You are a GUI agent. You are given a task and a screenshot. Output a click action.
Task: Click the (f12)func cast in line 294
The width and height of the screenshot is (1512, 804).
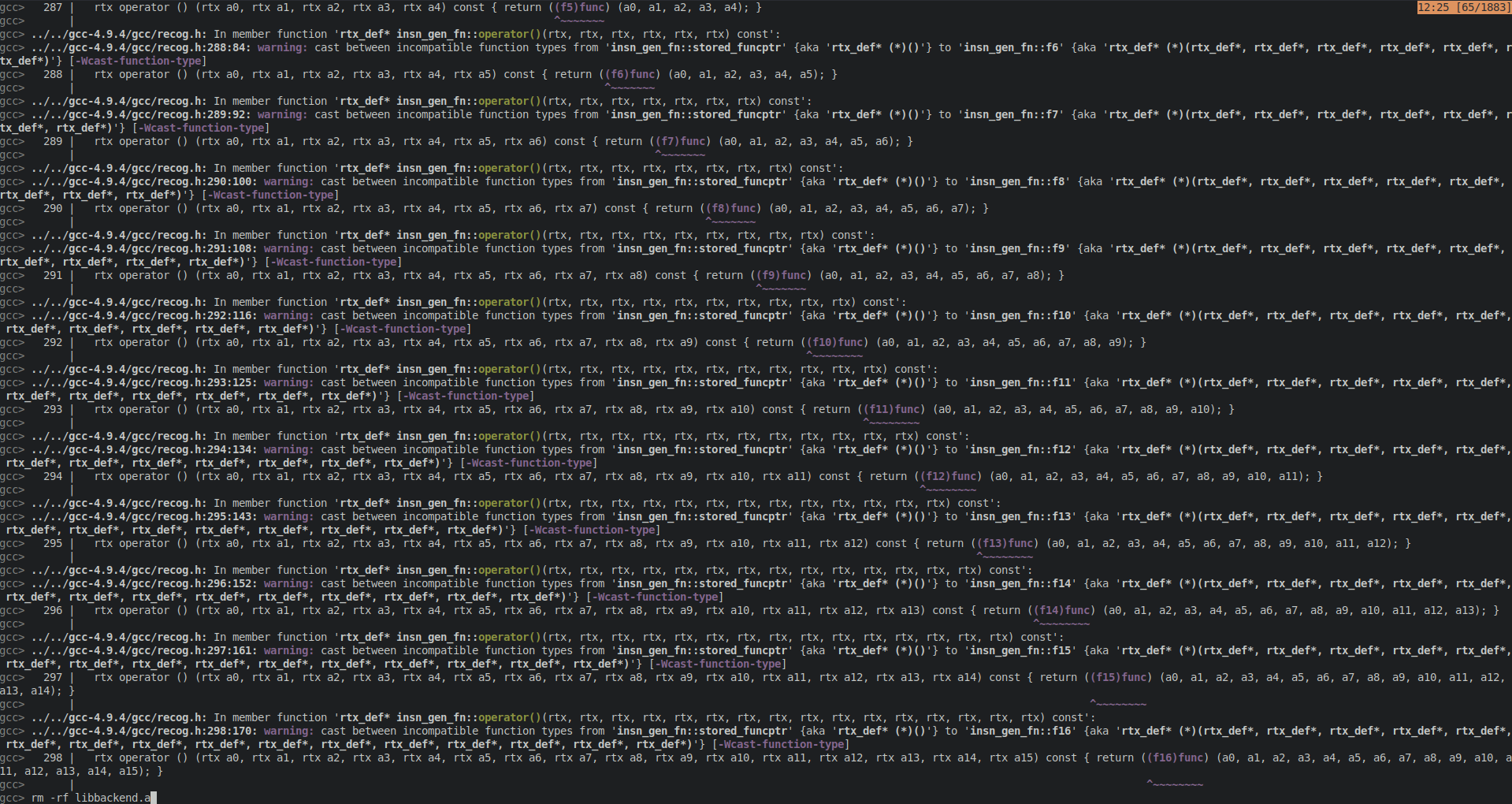[950, 477]
